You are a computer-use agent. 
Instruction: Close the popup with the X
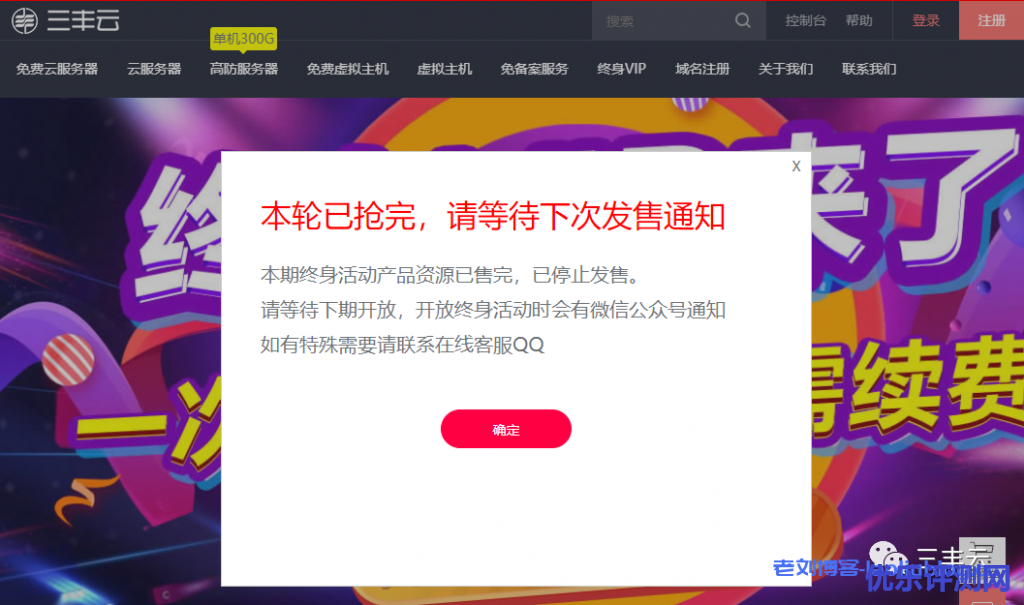(795, 166)
